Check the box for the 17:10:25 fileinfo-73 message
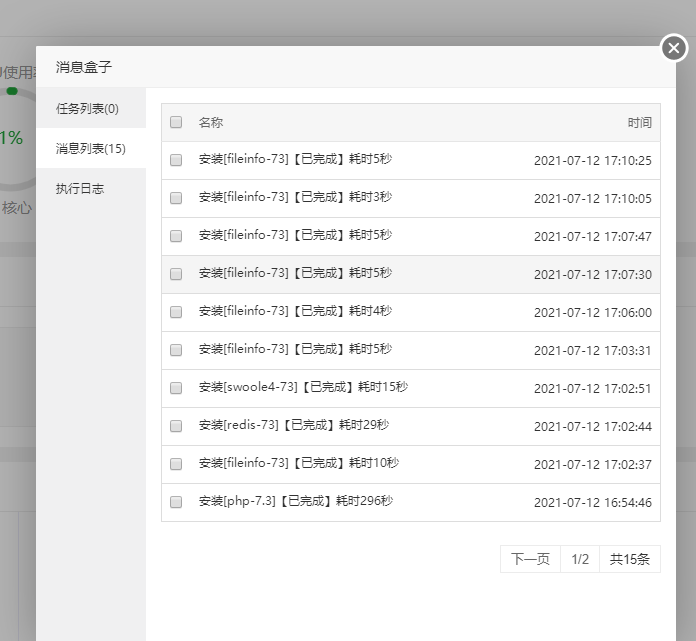 pos(176,160)
